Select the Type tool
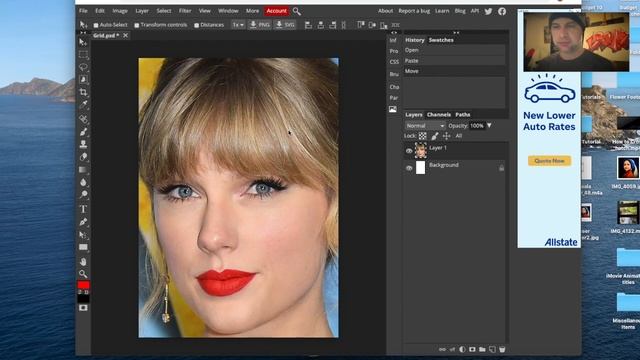The width and height of the screenshot is (640, 360). pyautogui.click(x=83, y=209)
